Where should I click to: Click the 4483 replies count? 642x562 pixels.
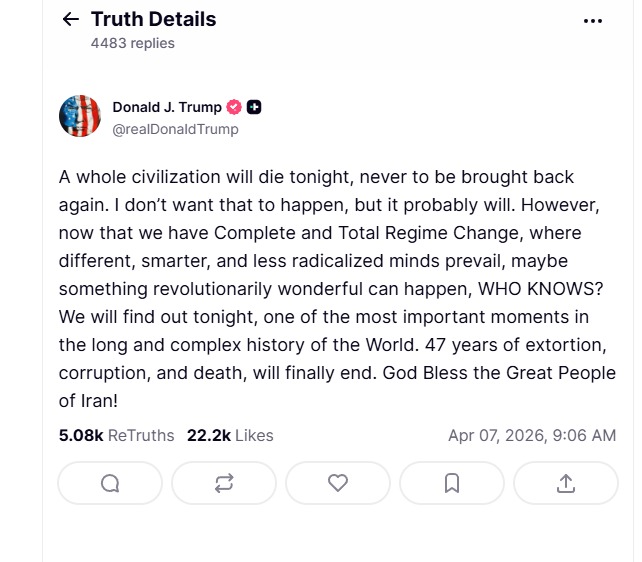pyautogui.click(x=132, y=43)
